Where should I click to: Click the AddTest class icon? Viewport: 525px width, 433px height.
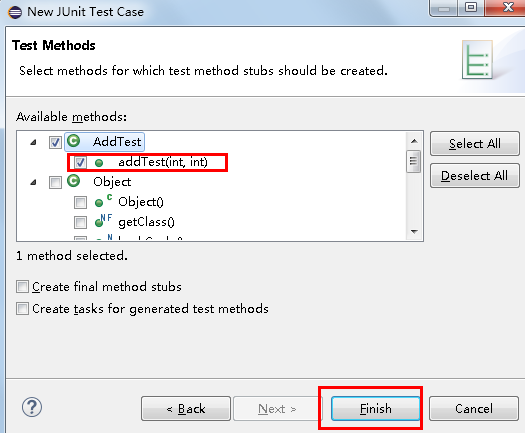(73, 141)
